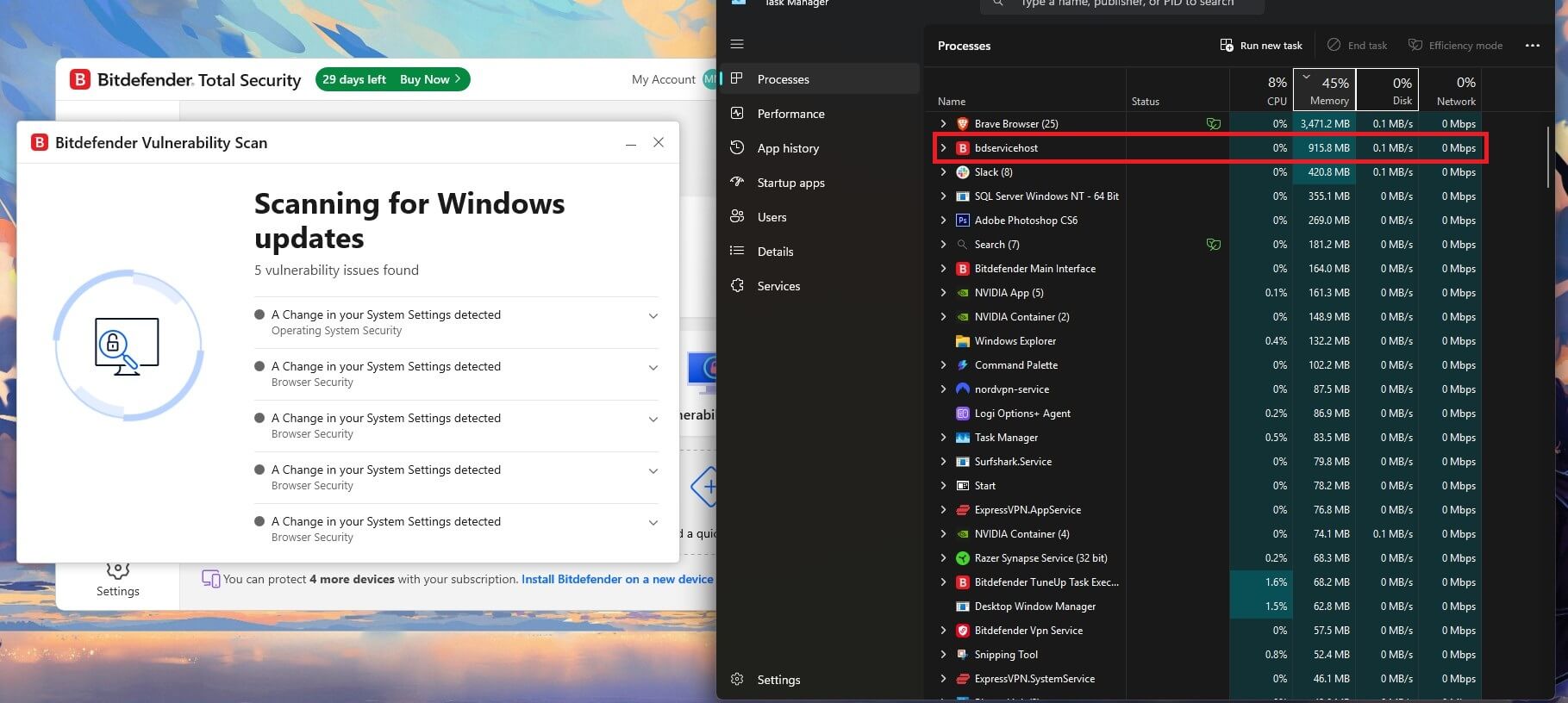Click Buy Now button in Bitdefender
1568x703 pixels.
(430, 79)
